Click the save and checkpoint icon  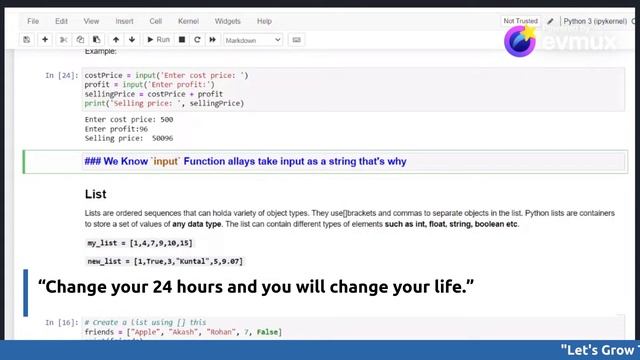tap(27, 40)
